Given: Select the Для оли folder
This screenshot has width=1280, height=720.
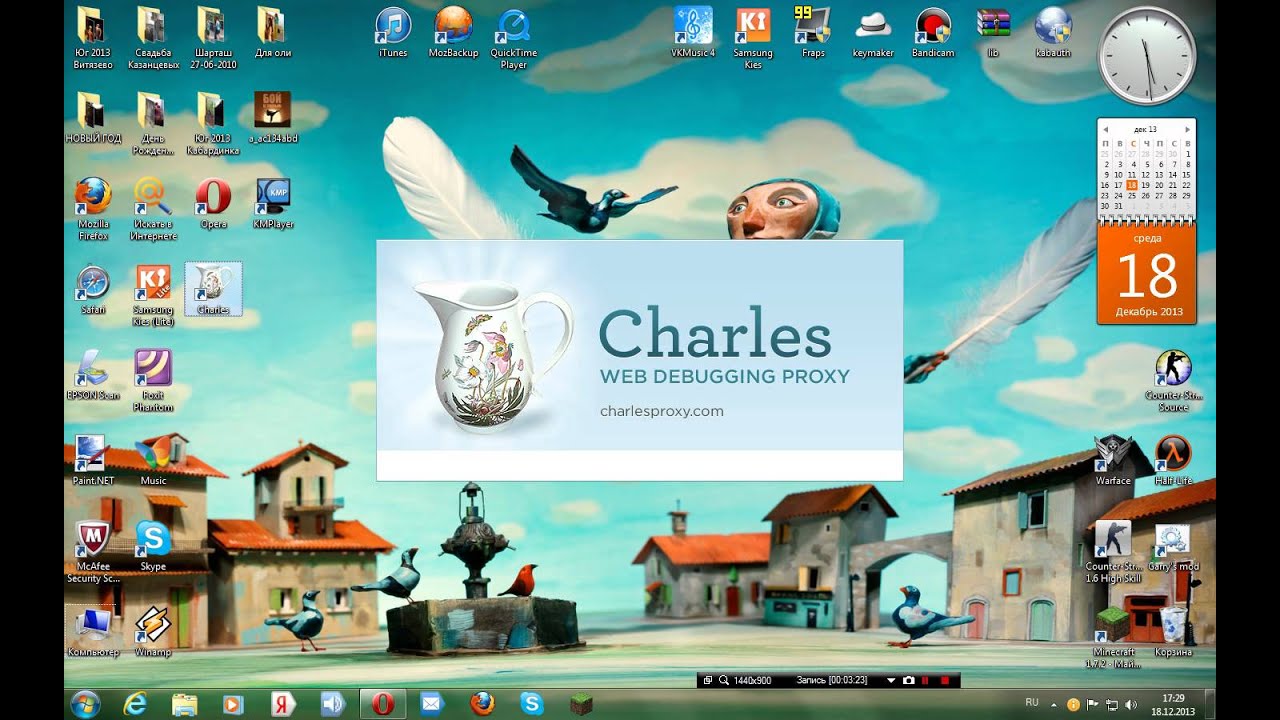Looking at the screenshot, I should [x=273, y=32].
